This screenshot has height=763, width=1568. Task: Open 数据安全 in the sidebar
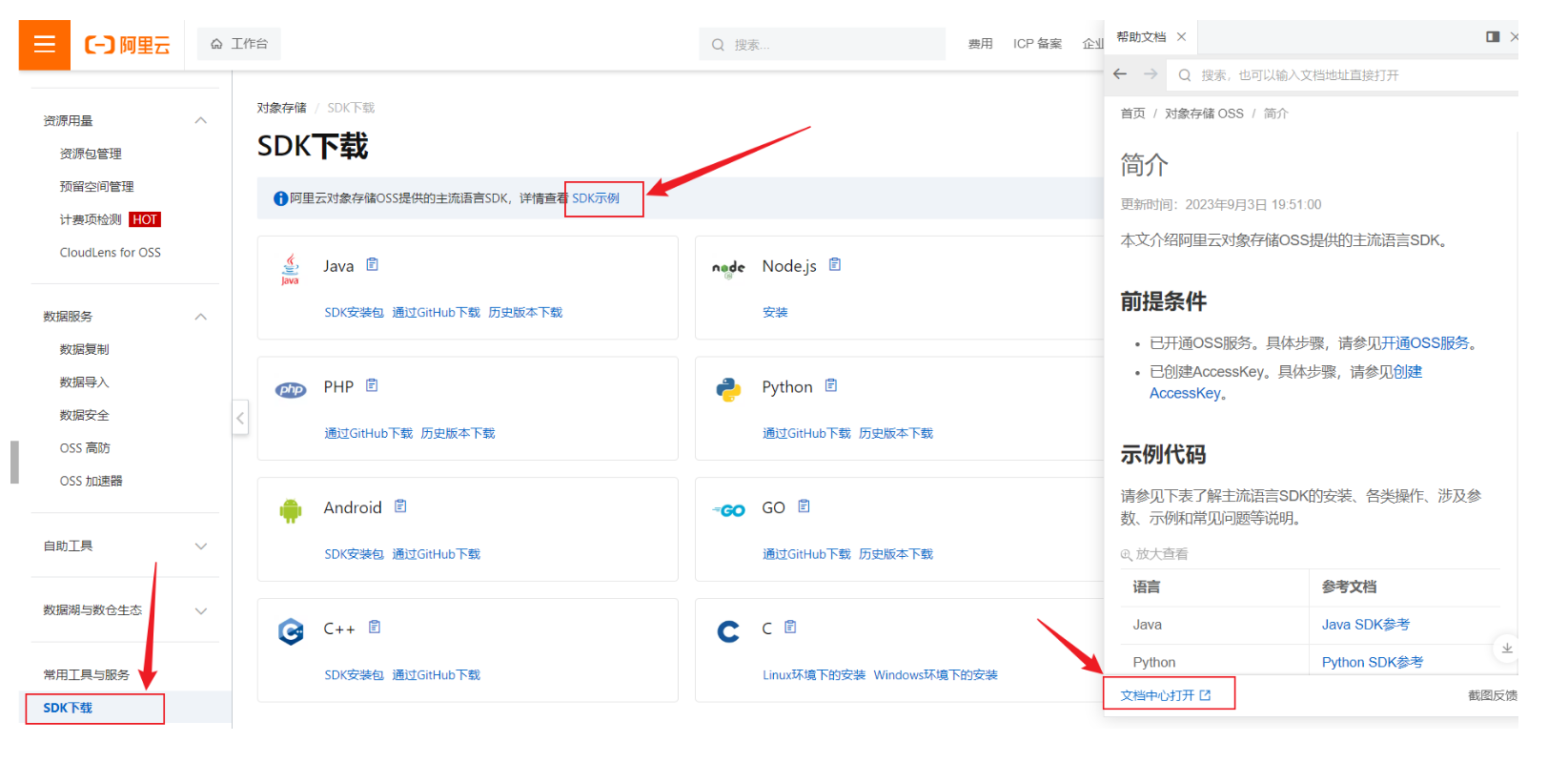(85, 416)
